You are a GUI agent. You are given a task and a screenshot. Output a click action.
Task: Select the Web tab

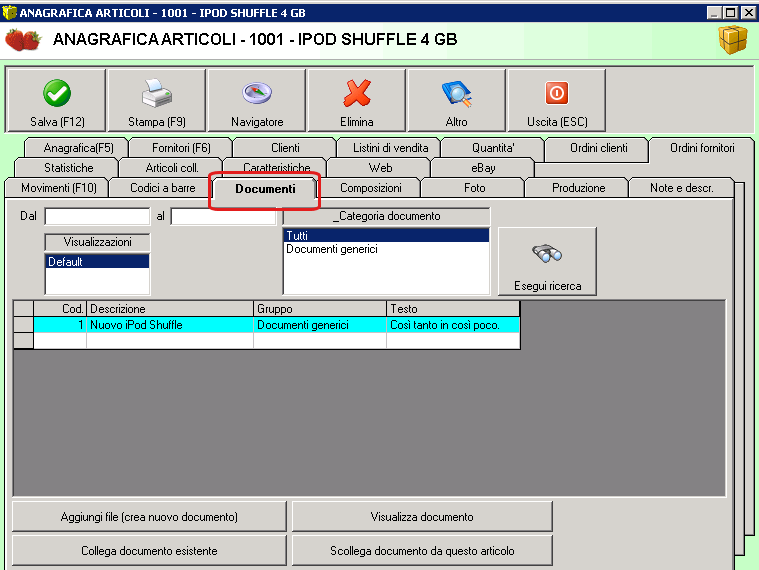point(380,167)
